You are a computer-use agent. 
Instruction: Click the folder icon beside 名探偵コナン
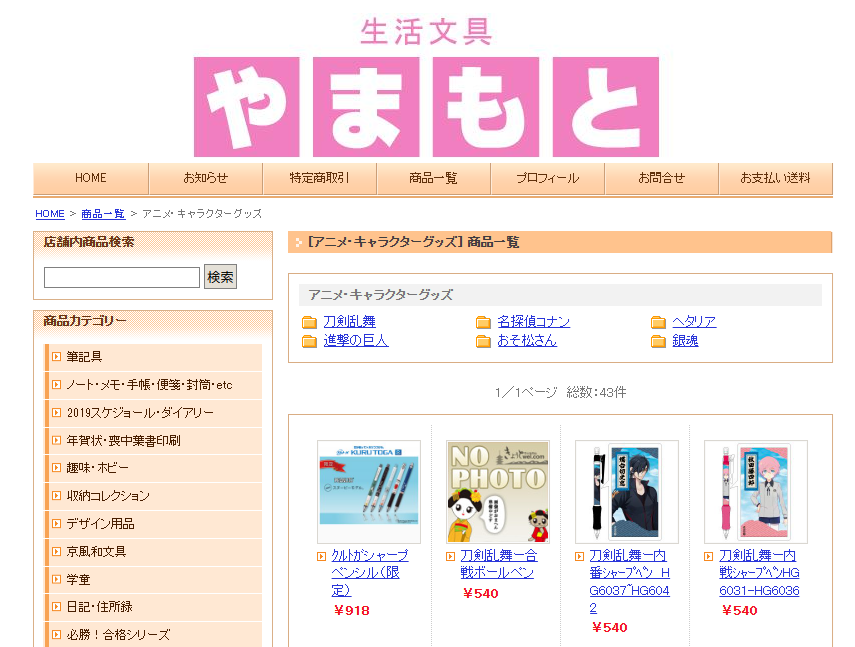pyautogui.click(x=483, y=322)
